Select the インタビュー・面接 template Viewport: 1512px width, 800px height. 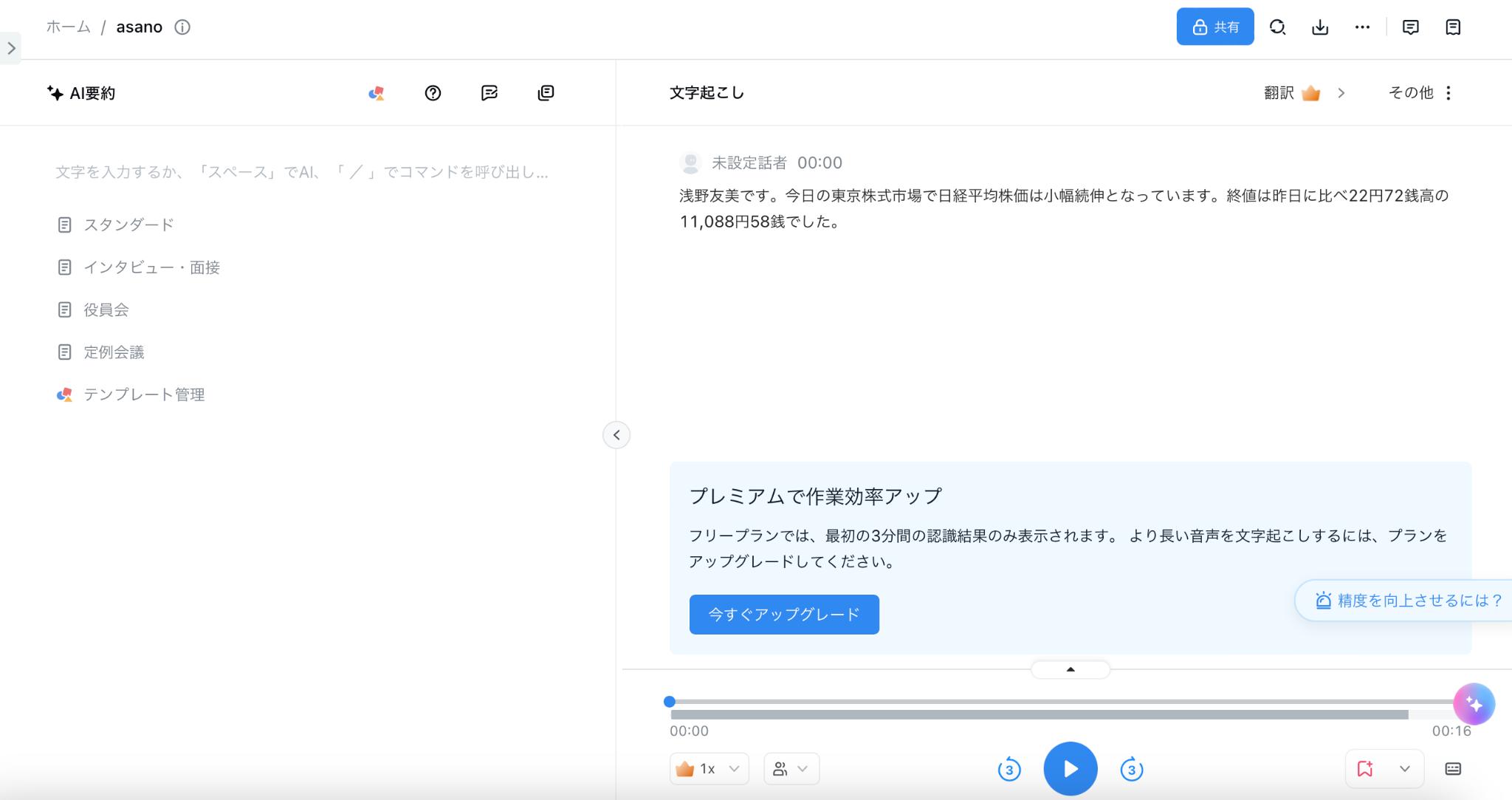point(139,267)
